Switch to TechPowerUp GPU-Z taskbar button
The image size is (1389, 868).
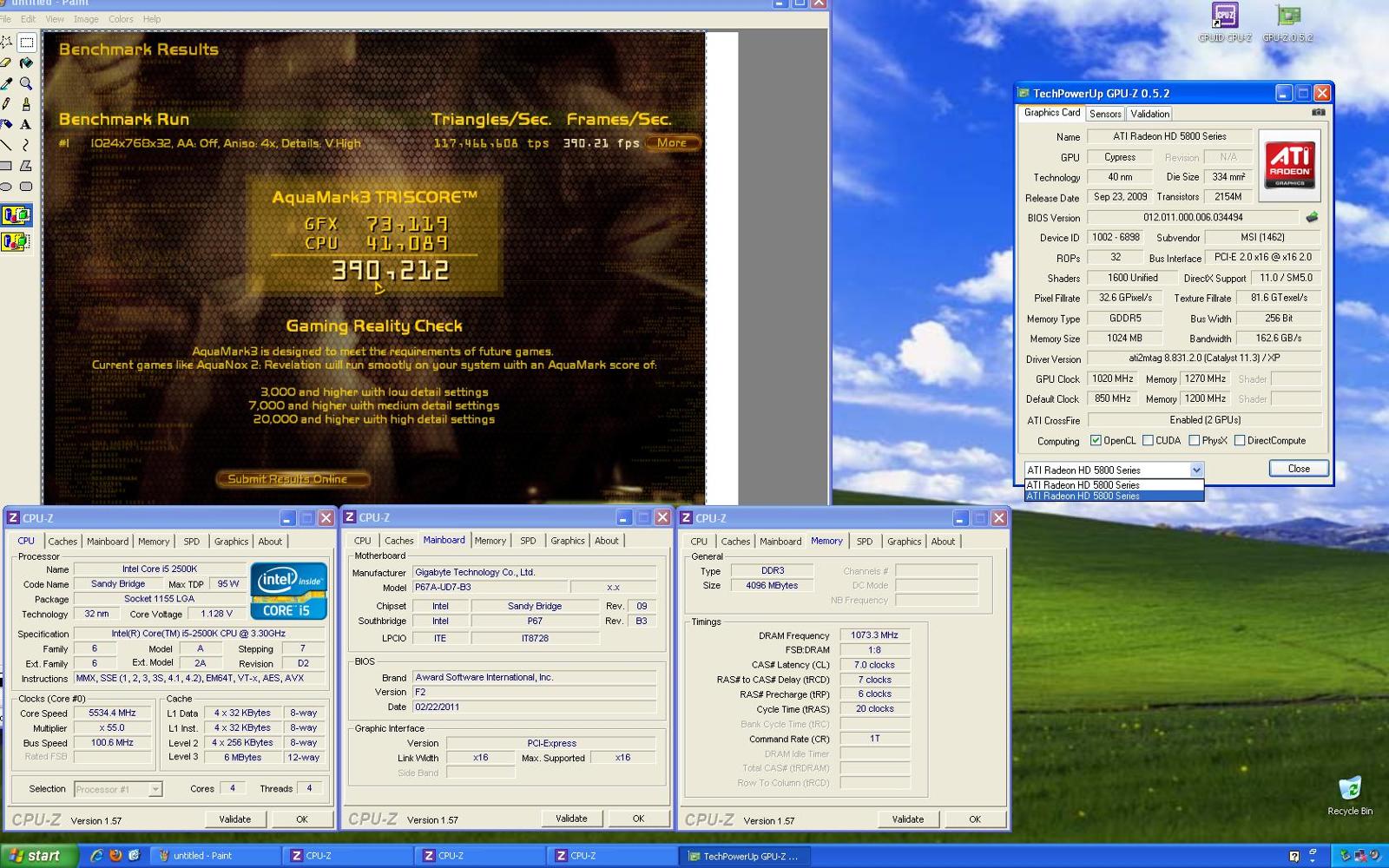coord(746,856)
